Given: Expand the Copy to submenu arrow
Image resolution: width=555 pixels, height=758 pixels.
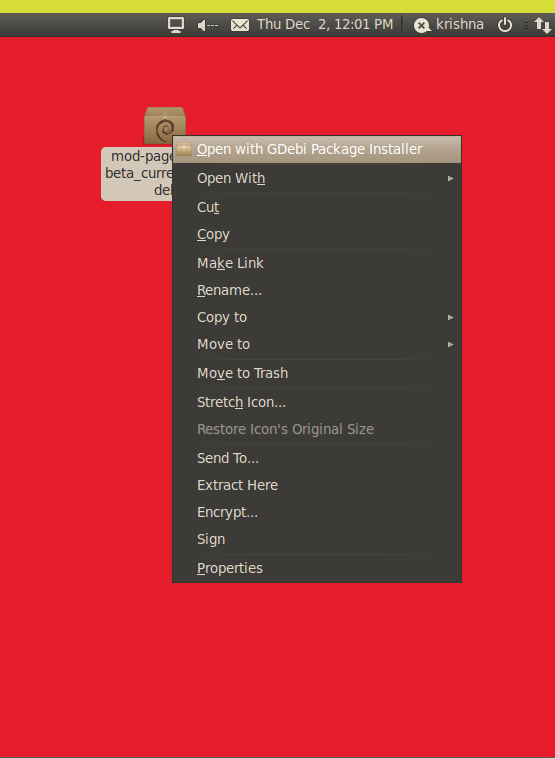Looking at the screenshot, I should pos(451,318).
